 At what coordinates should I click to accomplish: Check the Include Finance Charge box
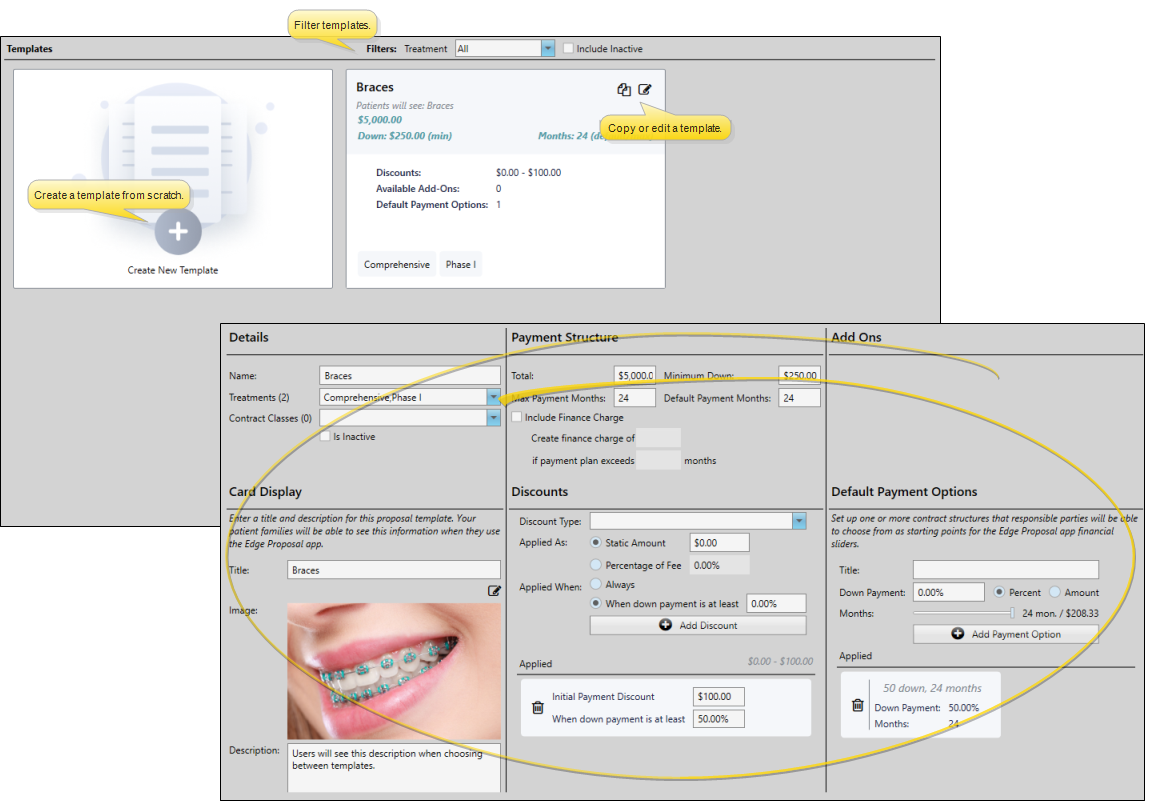pos(517,417)
